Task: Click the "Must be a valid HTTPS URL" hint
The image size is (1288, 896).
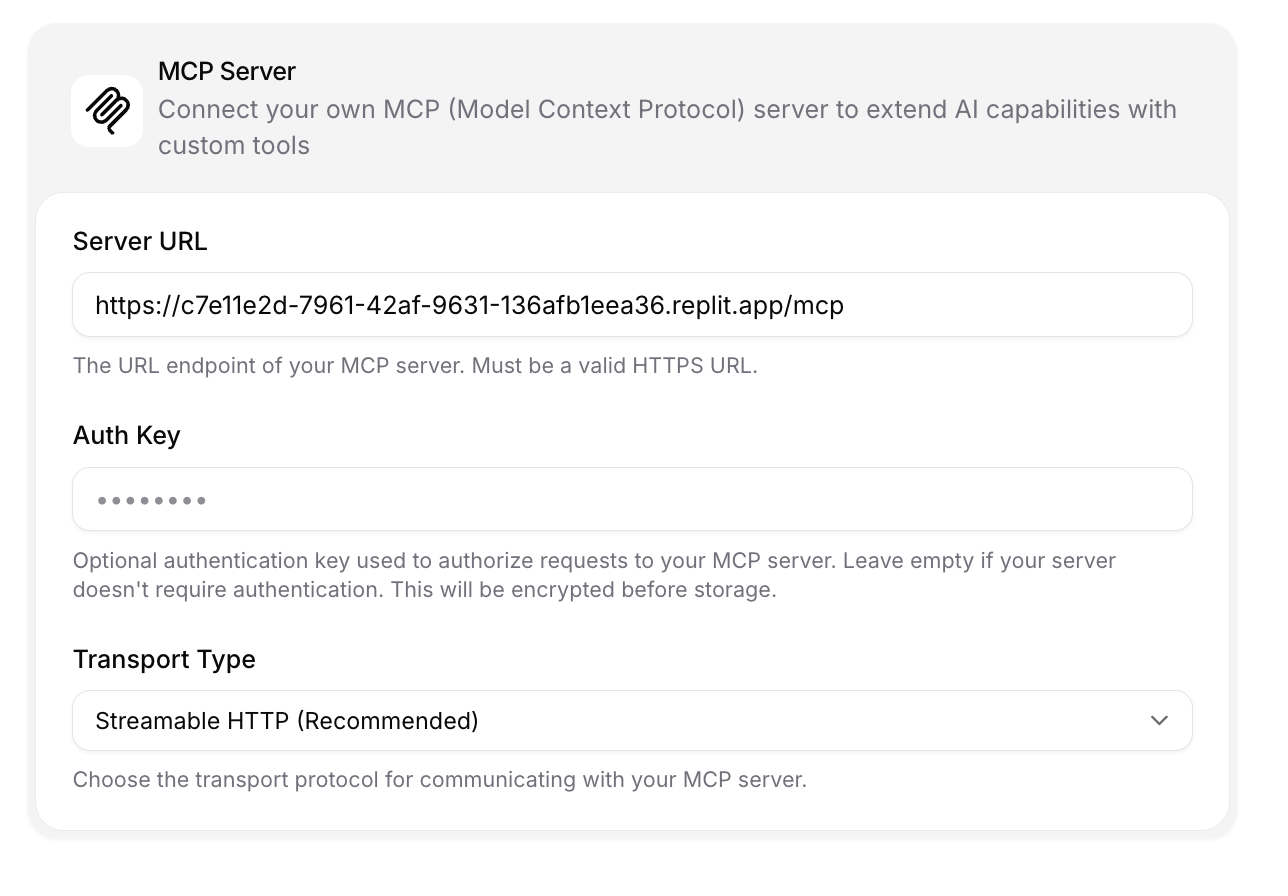Action: (614, 366)
